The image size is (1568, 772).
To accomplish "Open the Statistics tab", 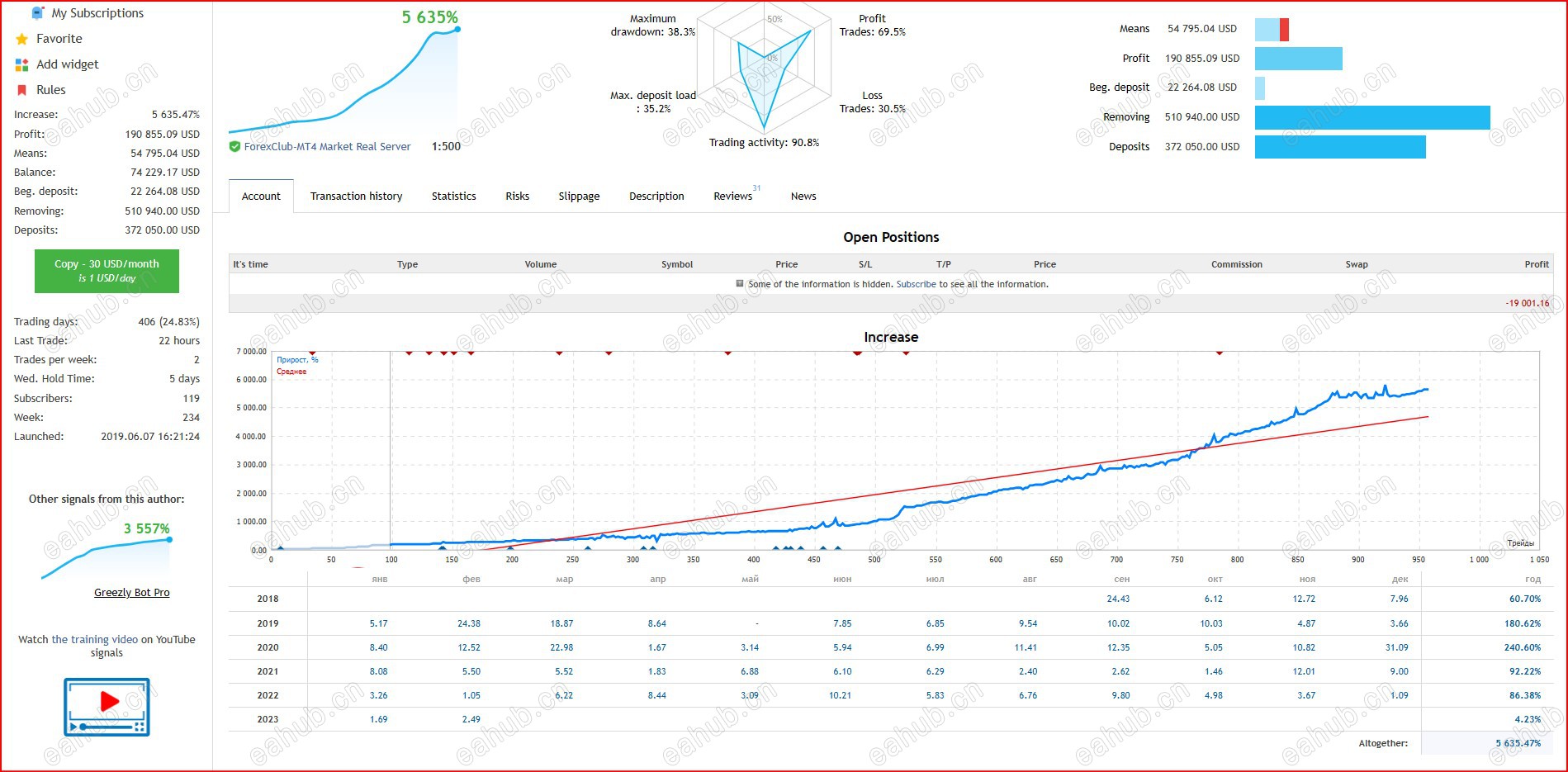I will (x=453, y=196).
